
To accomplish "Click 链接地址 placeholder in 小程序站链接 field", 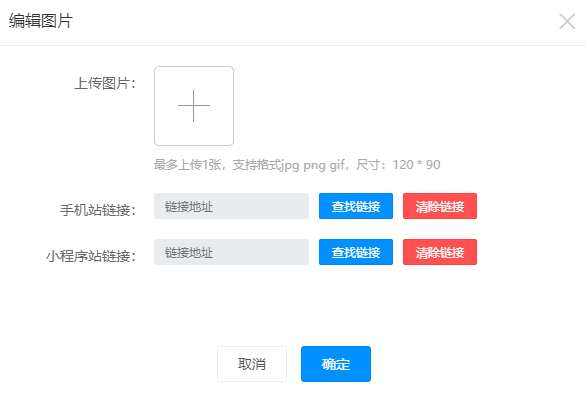I will click(189, 253).
